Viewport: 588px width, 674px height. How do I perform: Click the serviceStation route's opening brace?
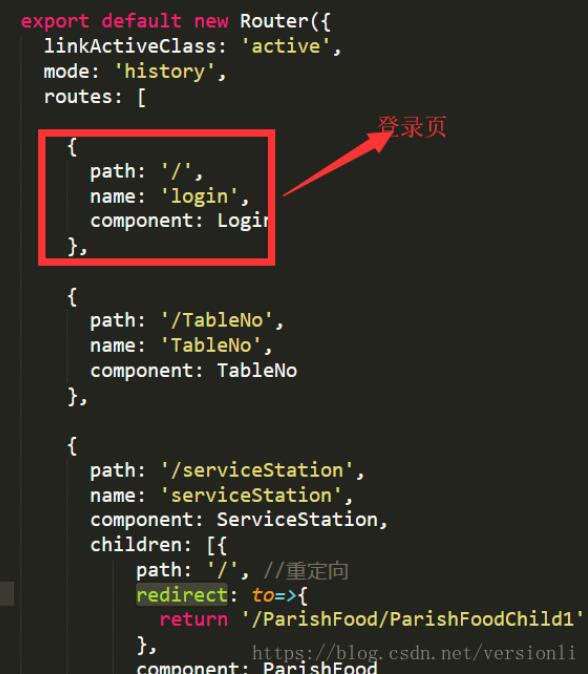[x=72, y=446]
